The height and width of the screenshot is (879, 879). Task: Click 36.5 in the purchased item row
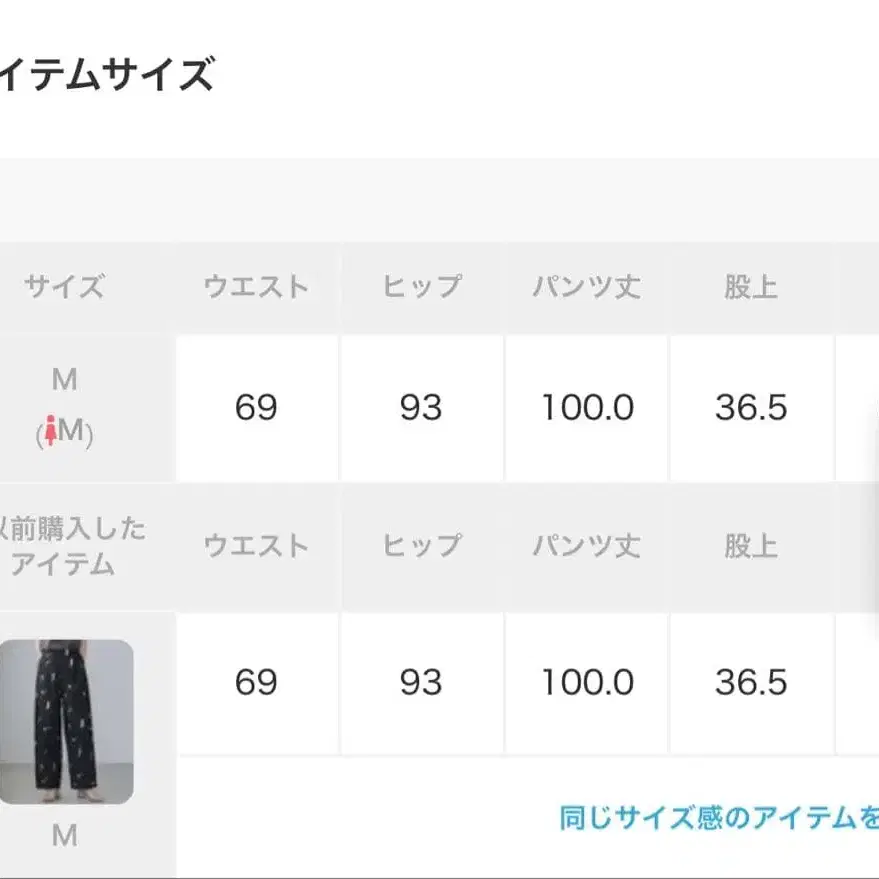click(x=751, y=682)
